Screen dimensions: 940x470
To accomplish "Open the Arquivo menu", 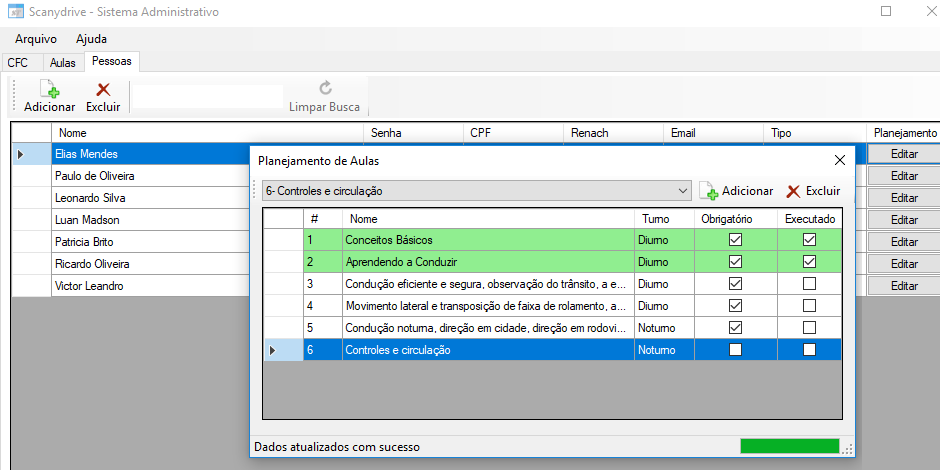I will (x=36, y=39).
